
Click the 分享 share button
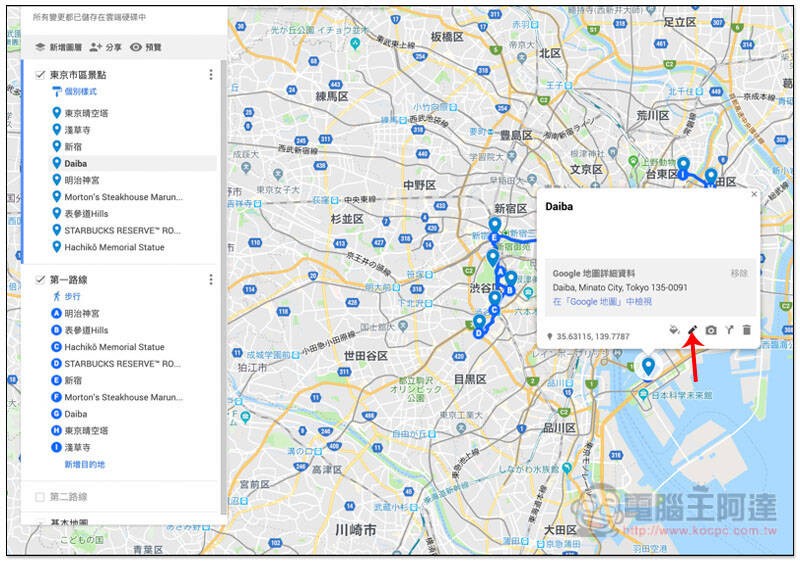click(106, 47)
